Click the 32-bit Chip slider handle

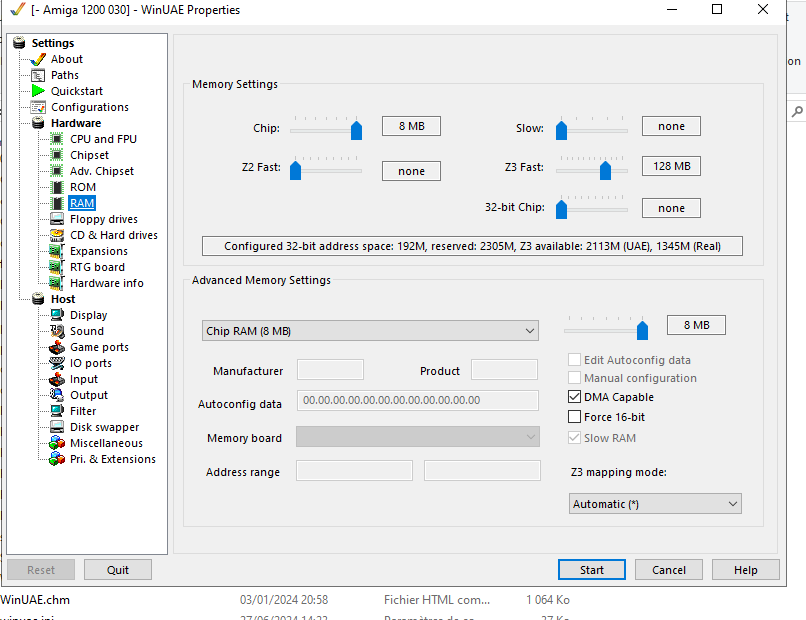click(x=561, y=209)
